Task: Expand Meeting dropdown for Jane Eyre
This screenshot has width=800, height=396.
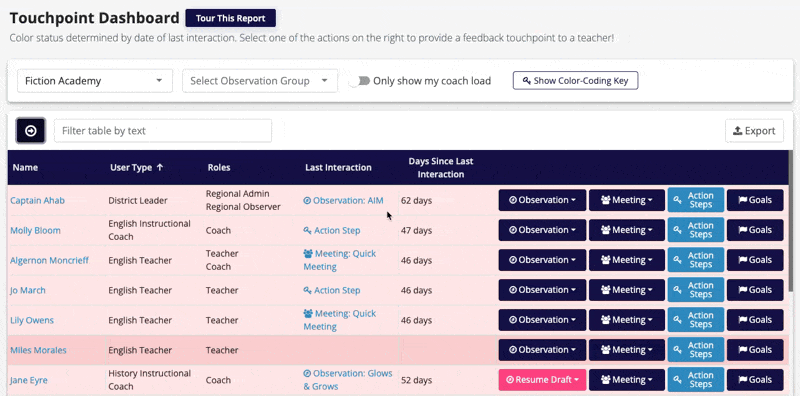Action: (x=627, y=380)
